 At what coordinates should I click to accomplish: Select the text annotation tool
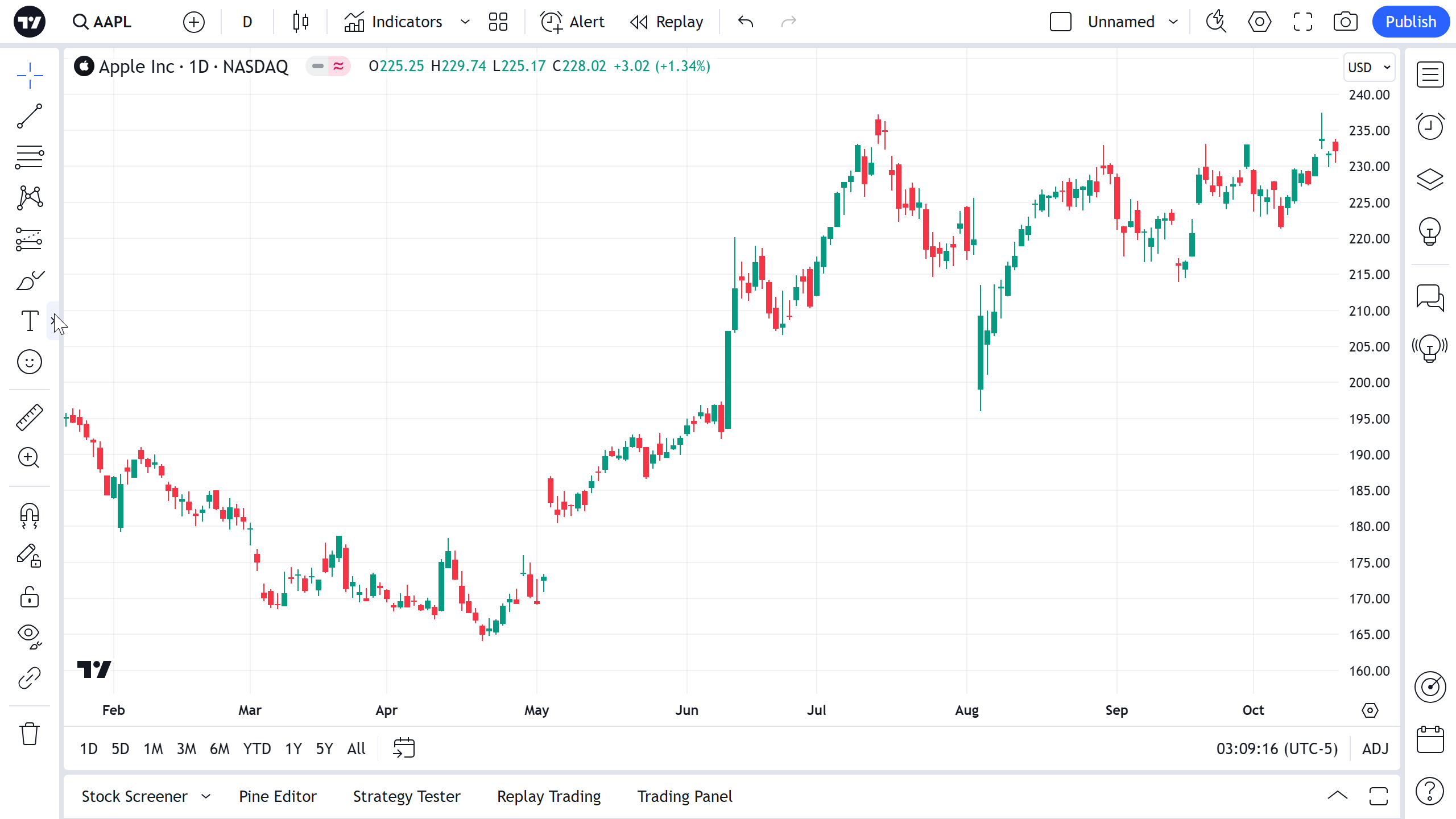click(29, 321)
